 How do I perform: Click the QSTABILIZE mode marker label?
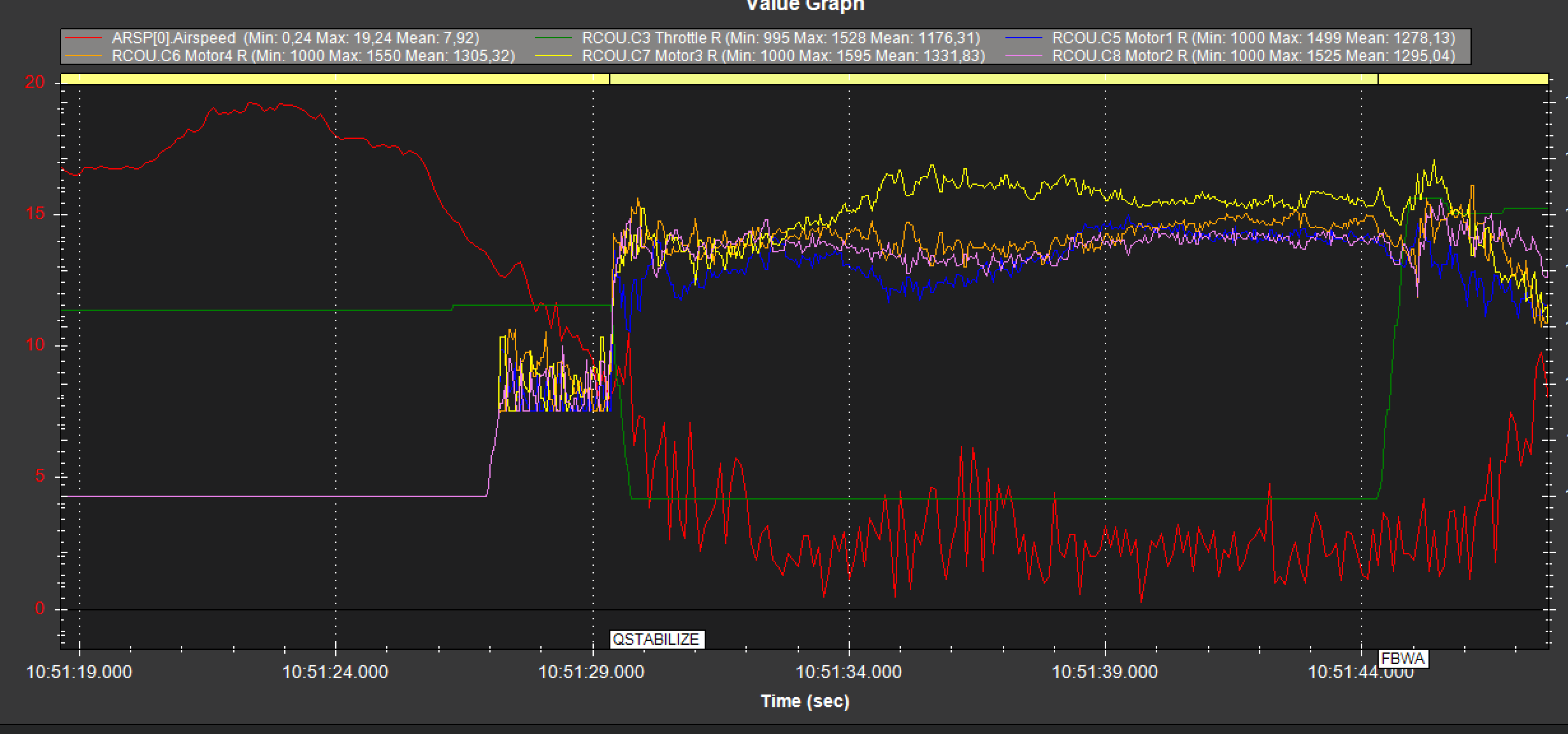(x=656, y=639)
